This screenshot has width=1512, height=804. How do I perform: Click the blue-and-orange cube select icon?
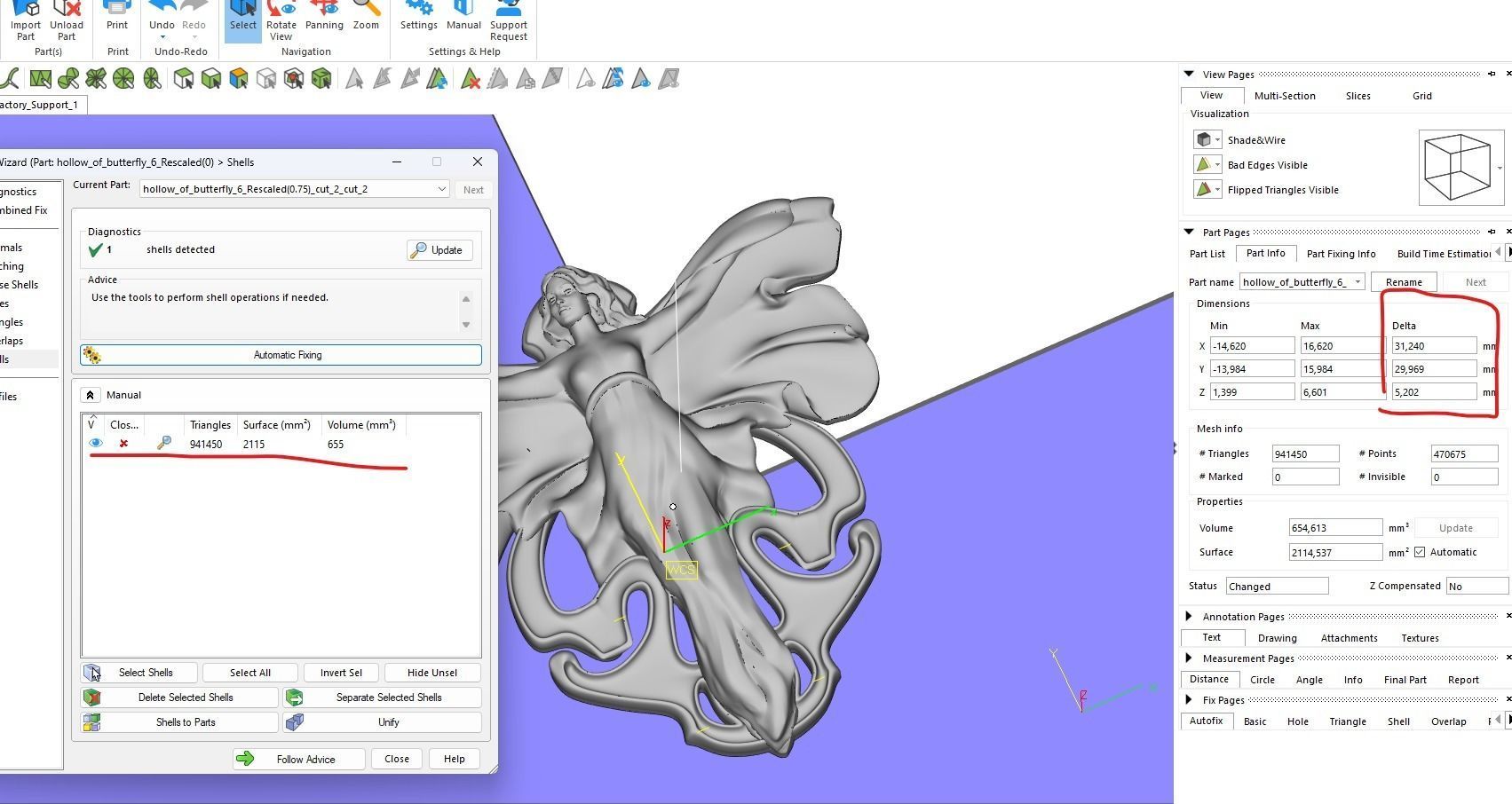[239, 79]
